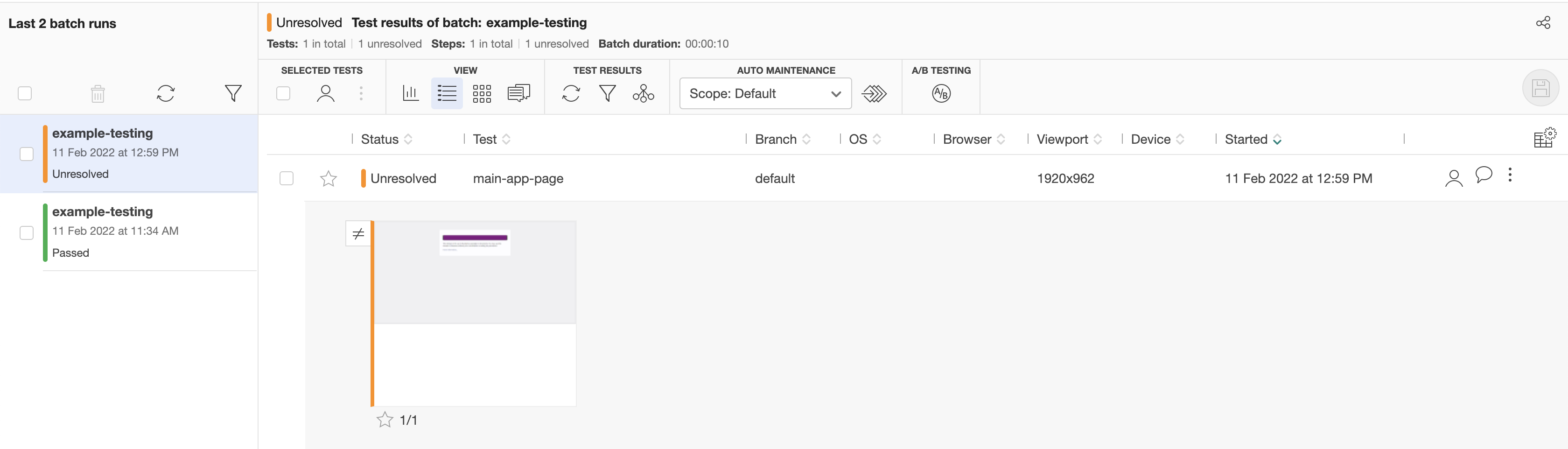This screenshot has height=449, width=1568.
Task: Click the Save changes button
Action: [x=1540, y=89]
